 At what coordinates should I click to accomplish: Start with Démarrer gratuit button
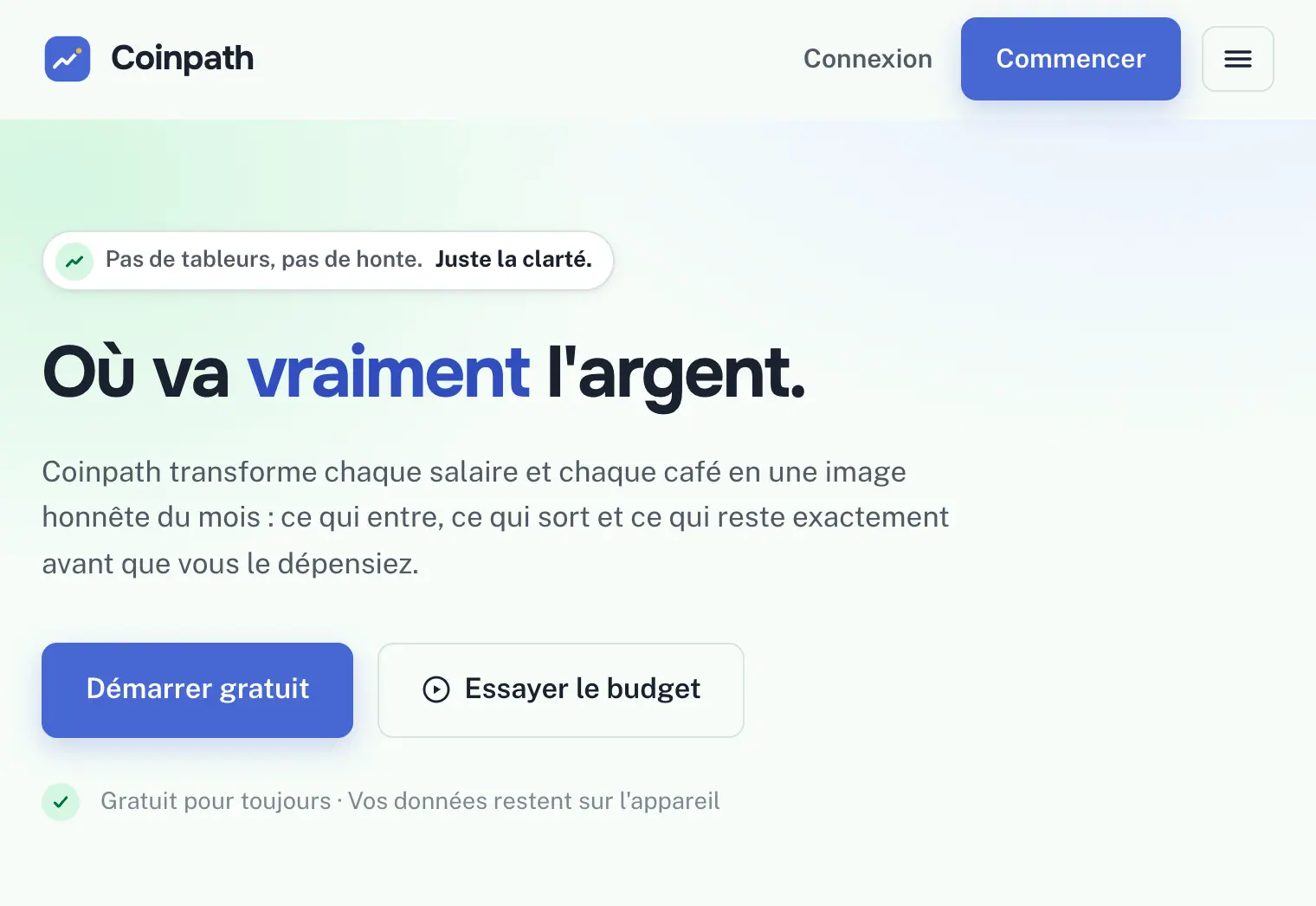click(x=197, y=690)
